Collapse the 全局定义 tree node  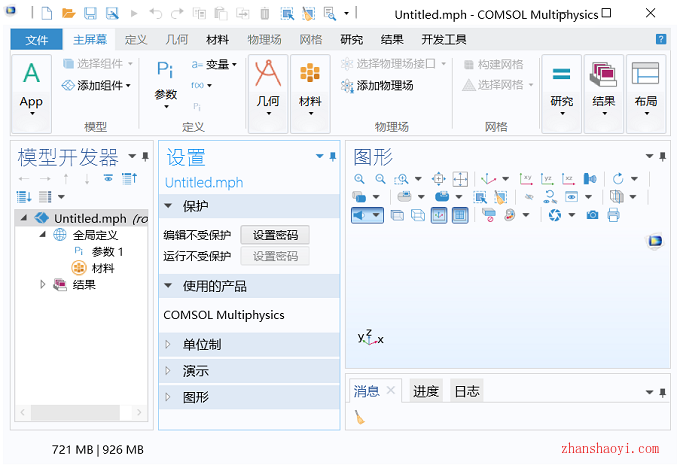pyautogui.click(x=42, y=235)
